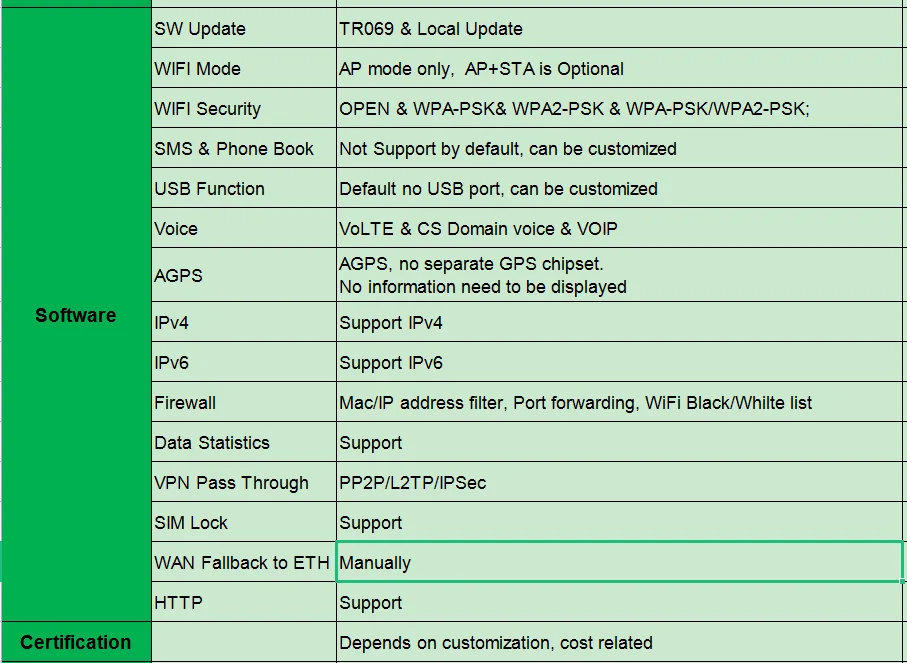The height and width of the screenshot is (663, 907).
Task: Click the Certification category cell
Action: click(76, 642)
